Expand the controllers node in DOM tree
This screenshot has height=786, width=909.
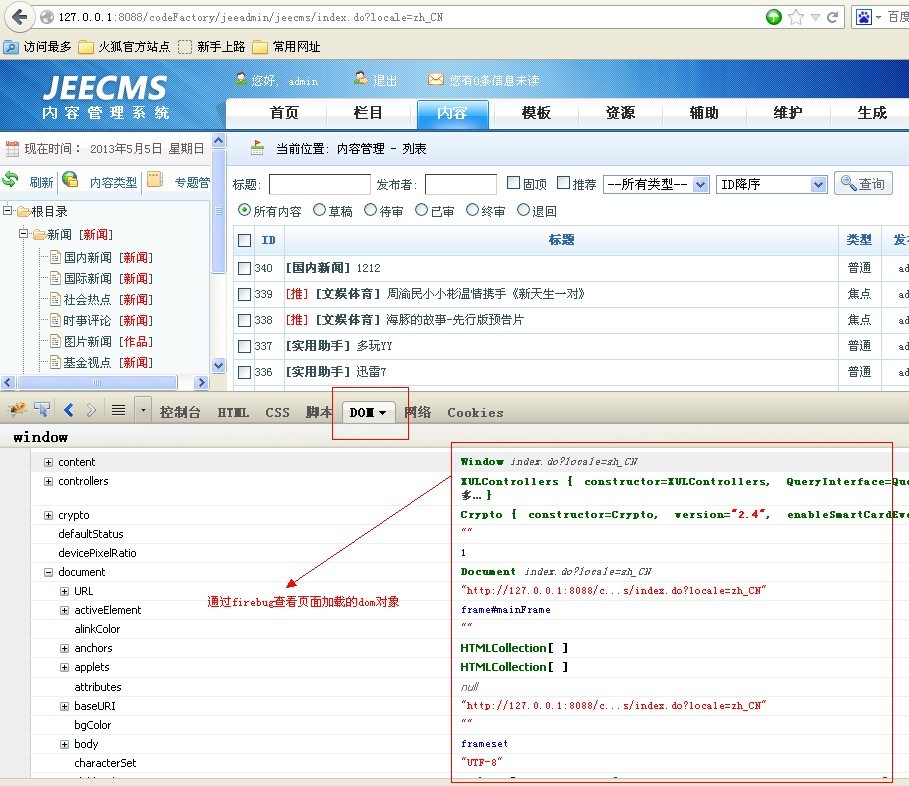click(x=49, y=482)
